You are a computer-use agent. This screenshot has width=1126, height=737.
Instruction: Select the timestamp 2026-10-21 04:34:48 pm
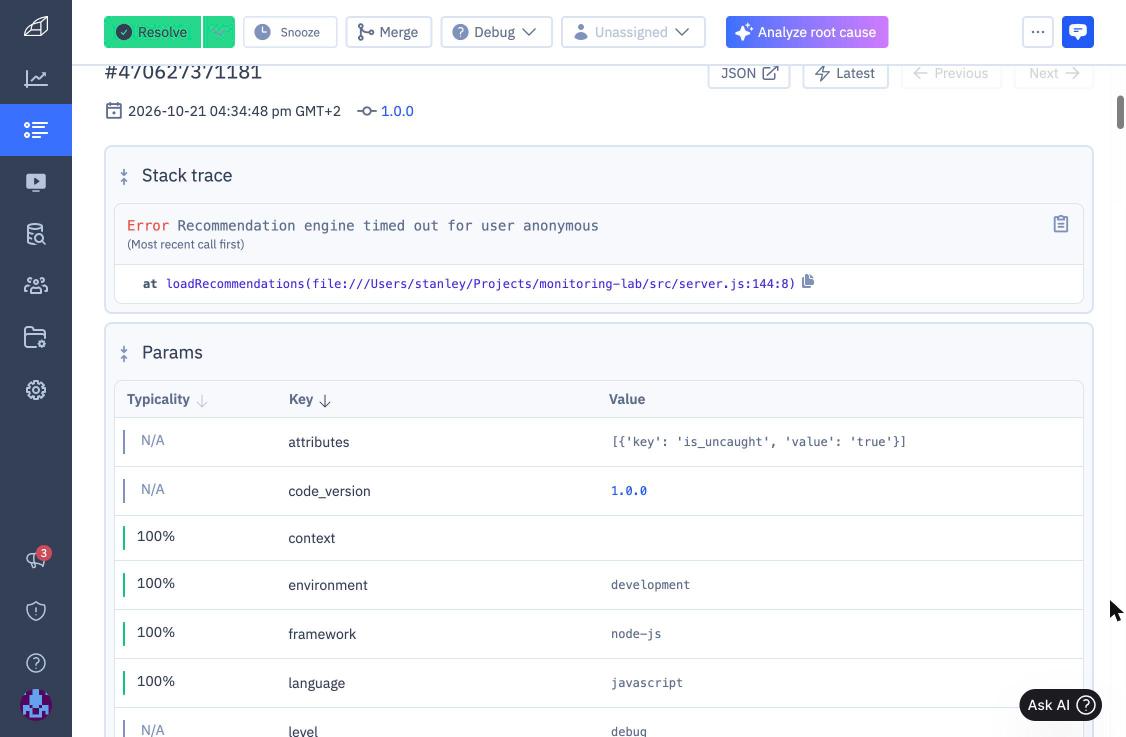[x=234, y=111]
